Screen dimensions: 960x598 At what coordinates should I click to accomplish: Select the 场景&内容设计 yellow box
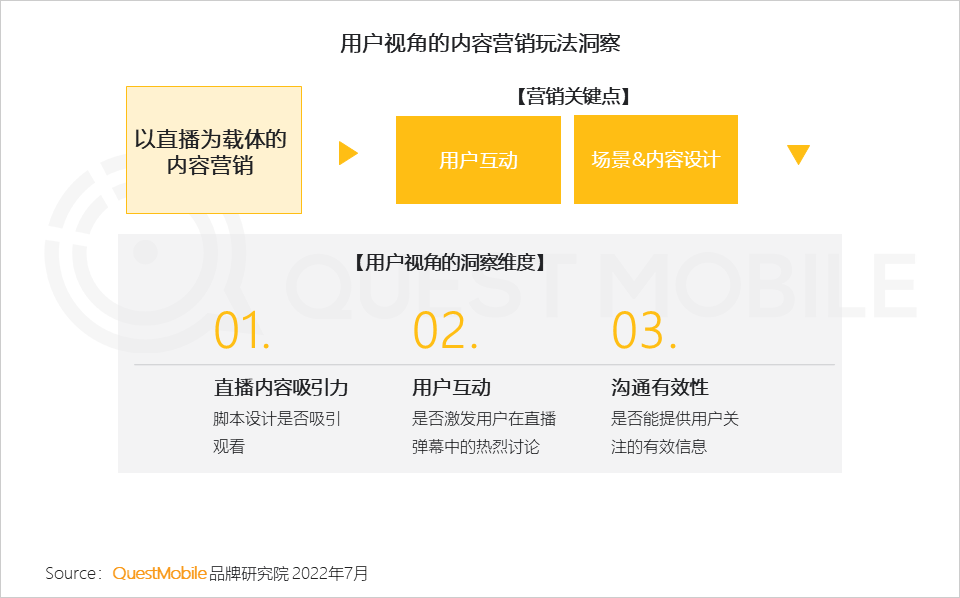pos(655,159)
